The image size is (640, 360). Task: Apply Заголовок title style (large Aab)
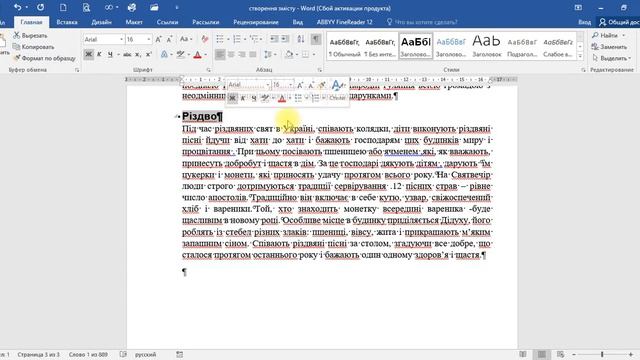(x=487, y=46)
